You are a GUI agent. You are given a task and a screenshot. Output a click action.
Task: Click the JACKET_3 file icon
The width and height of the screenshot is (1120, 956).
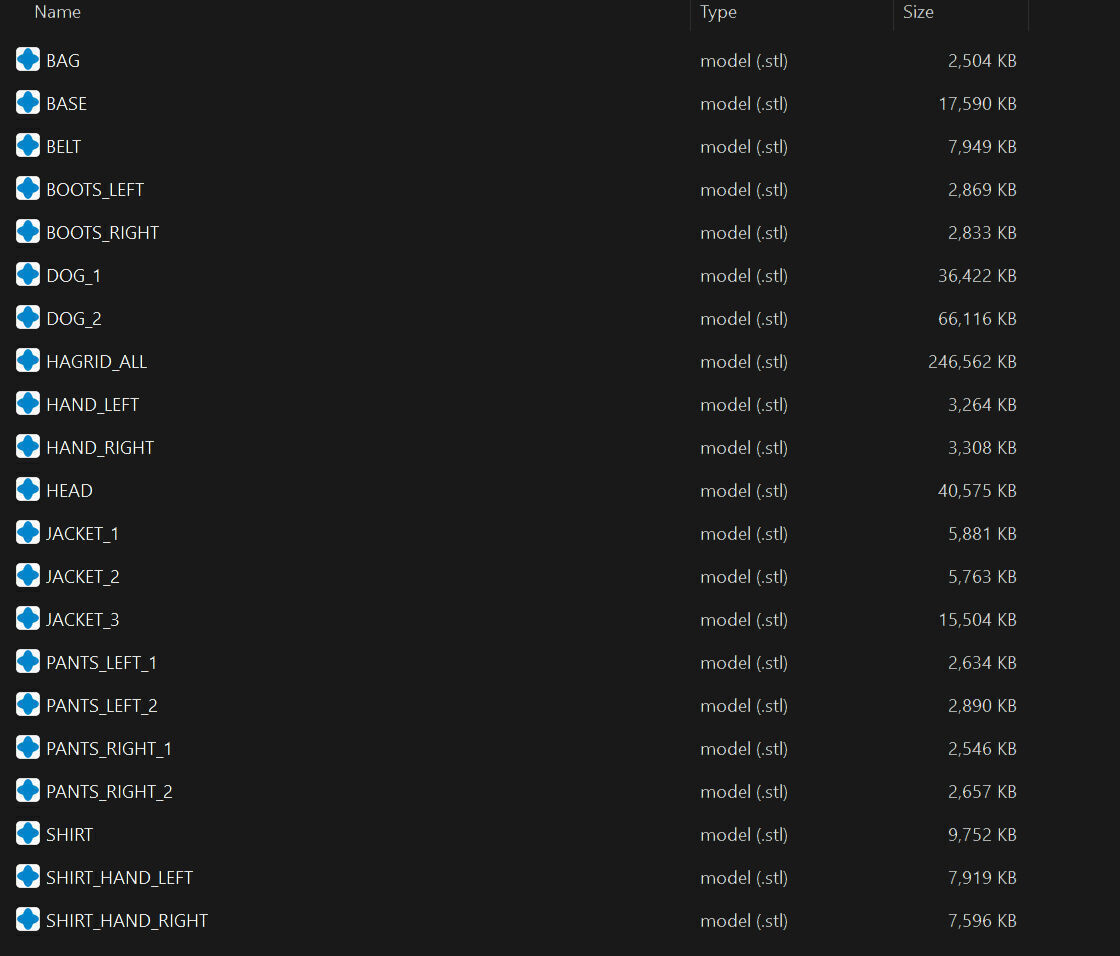28,619
